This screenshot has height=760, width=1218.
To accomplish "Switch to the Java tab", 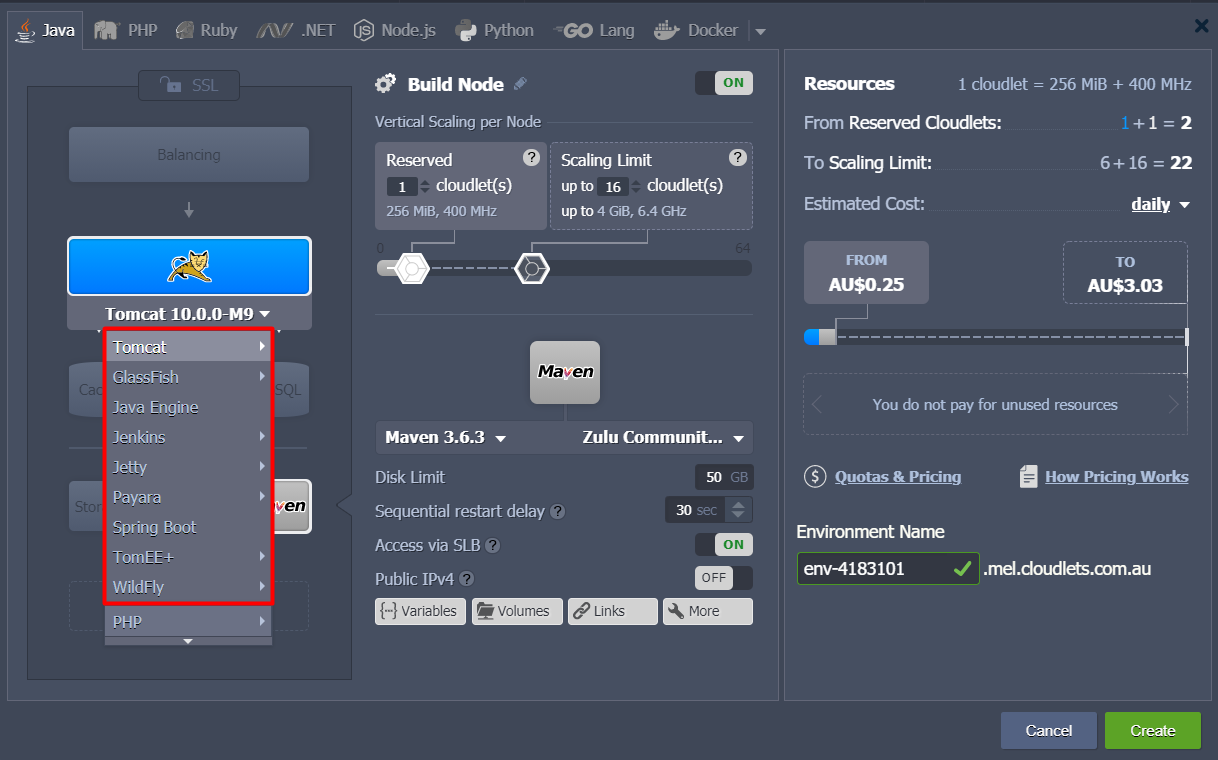I will coord(45,30).
